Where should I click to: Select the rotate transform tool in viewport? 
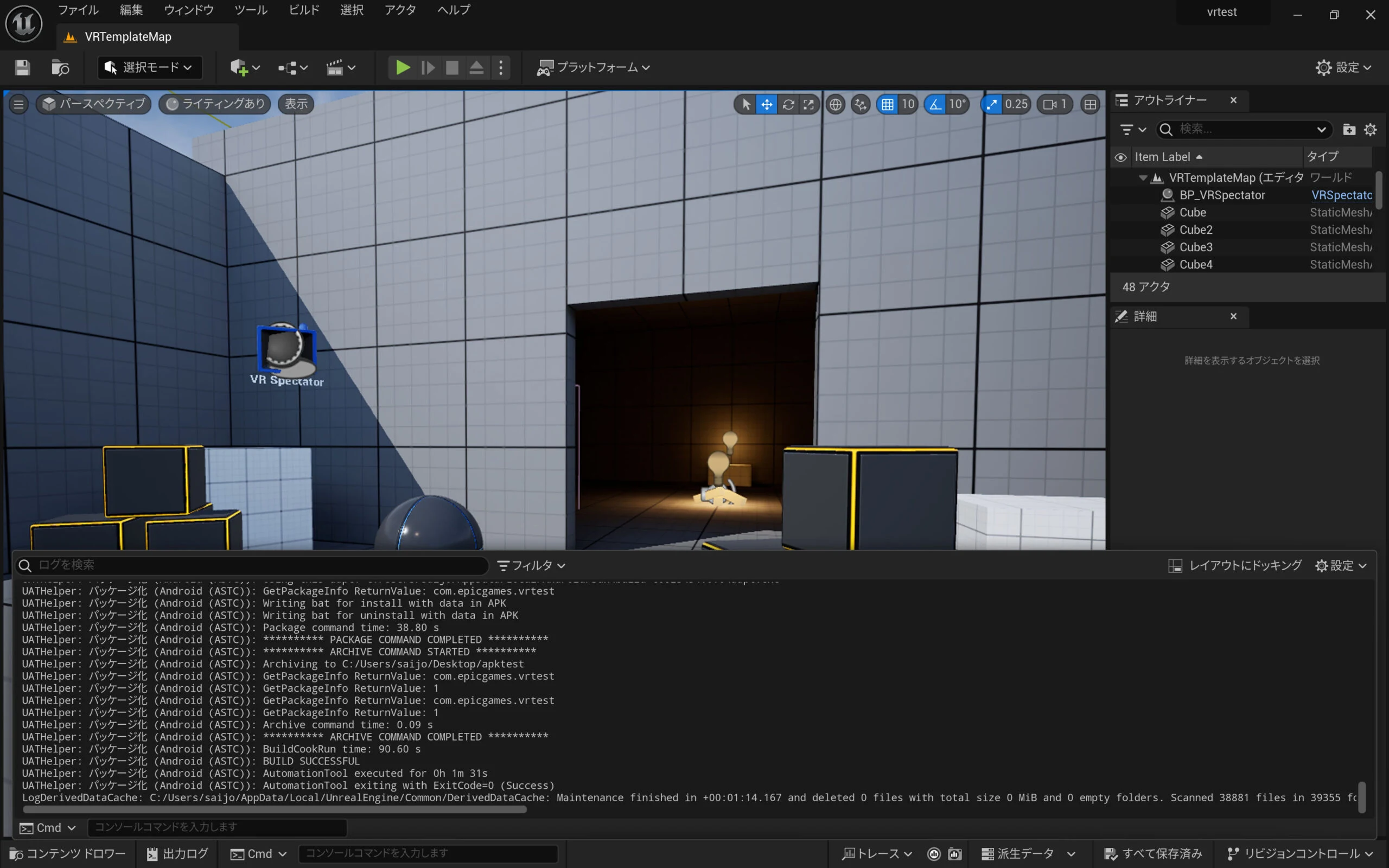788,105
